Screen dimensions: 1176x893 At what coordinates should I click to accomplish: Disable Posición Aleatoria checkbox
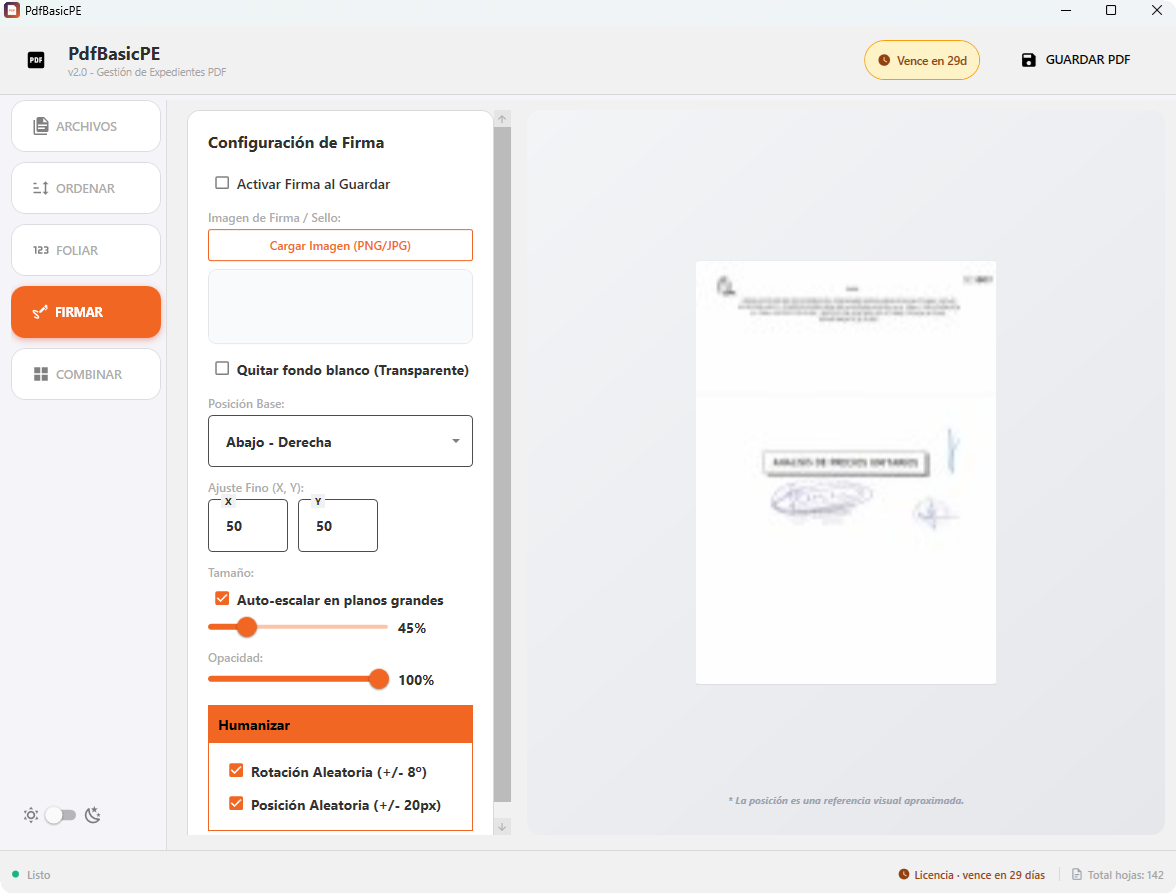236,803
